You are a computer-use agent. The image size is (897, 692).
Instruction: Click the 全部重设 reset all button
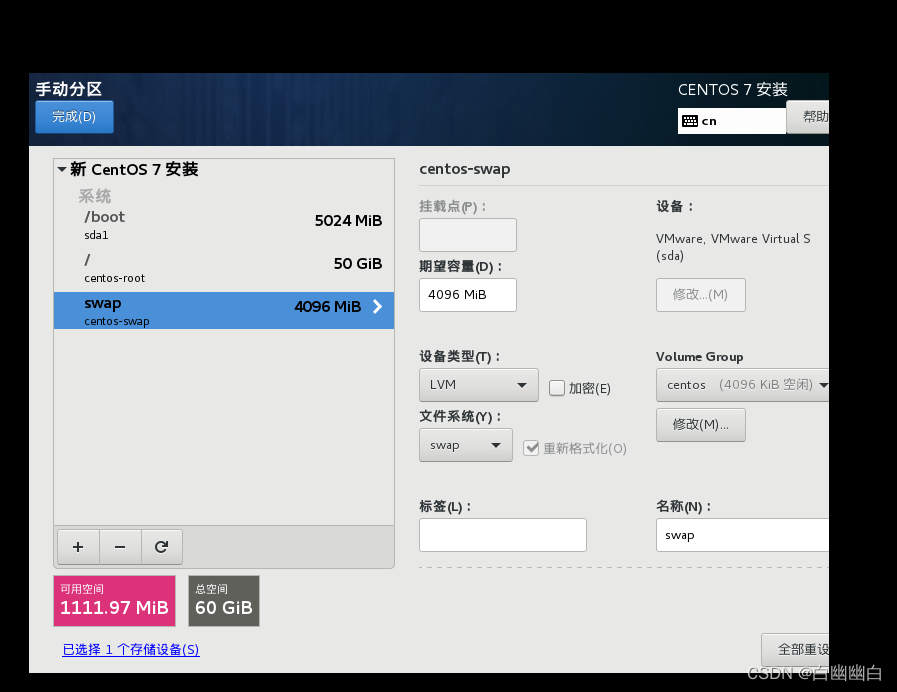tap(795, 650)
